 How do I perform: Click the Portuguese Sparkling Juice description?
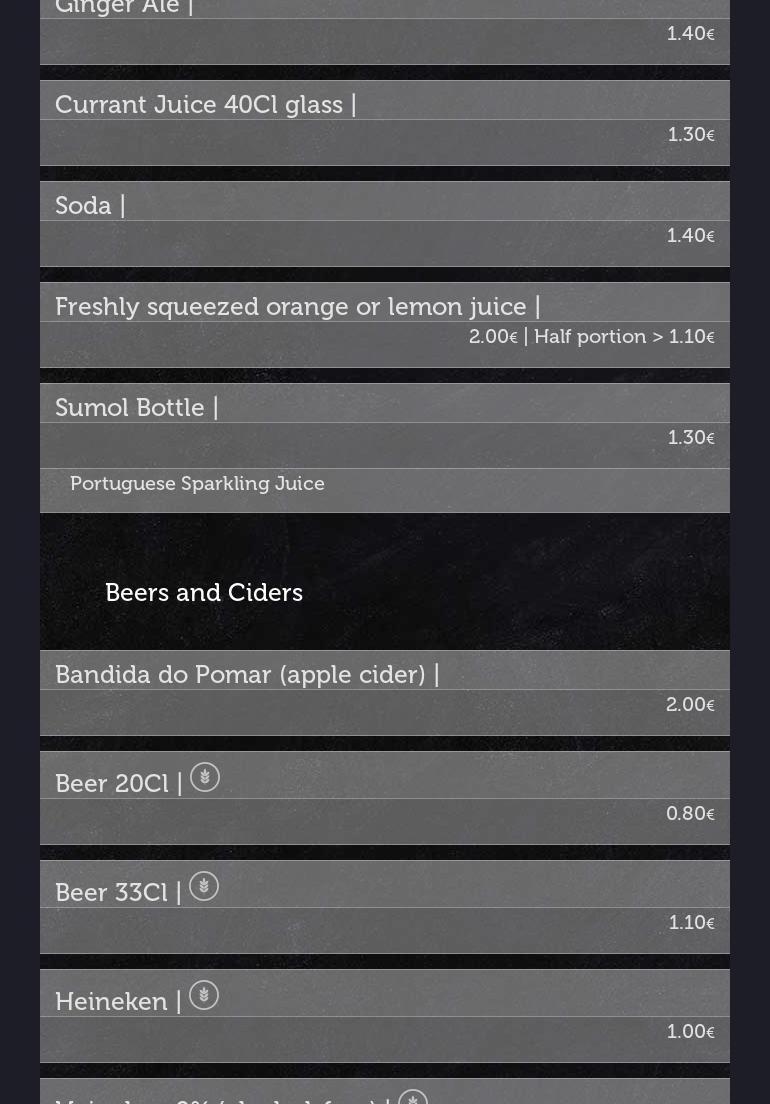coord(197,484)
